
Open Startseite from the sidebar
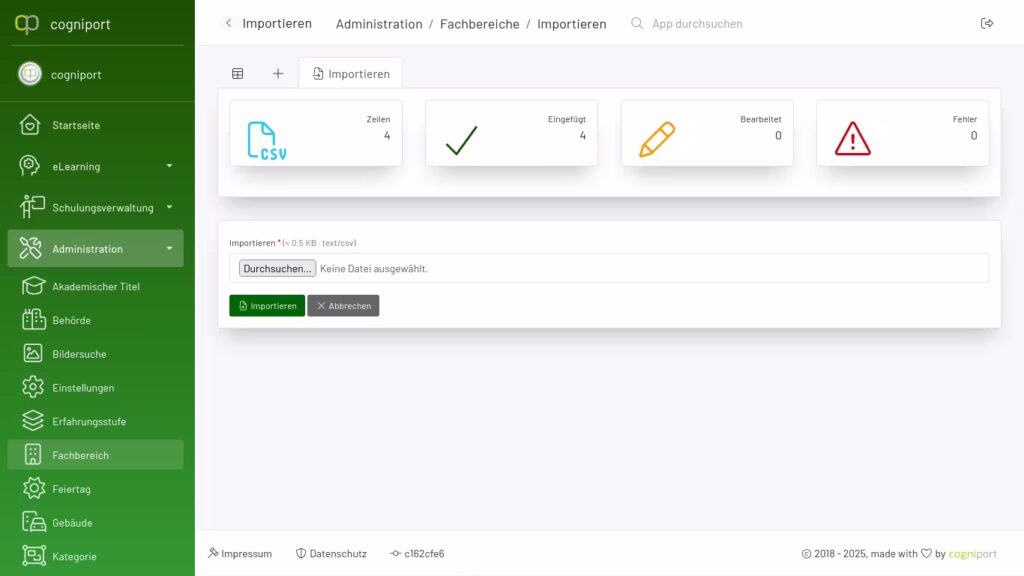point(76,125)
